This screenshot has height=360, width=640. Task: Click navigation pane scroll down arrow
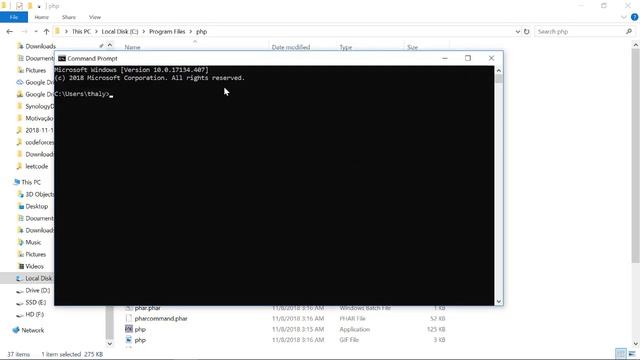(x=109, y=344)
